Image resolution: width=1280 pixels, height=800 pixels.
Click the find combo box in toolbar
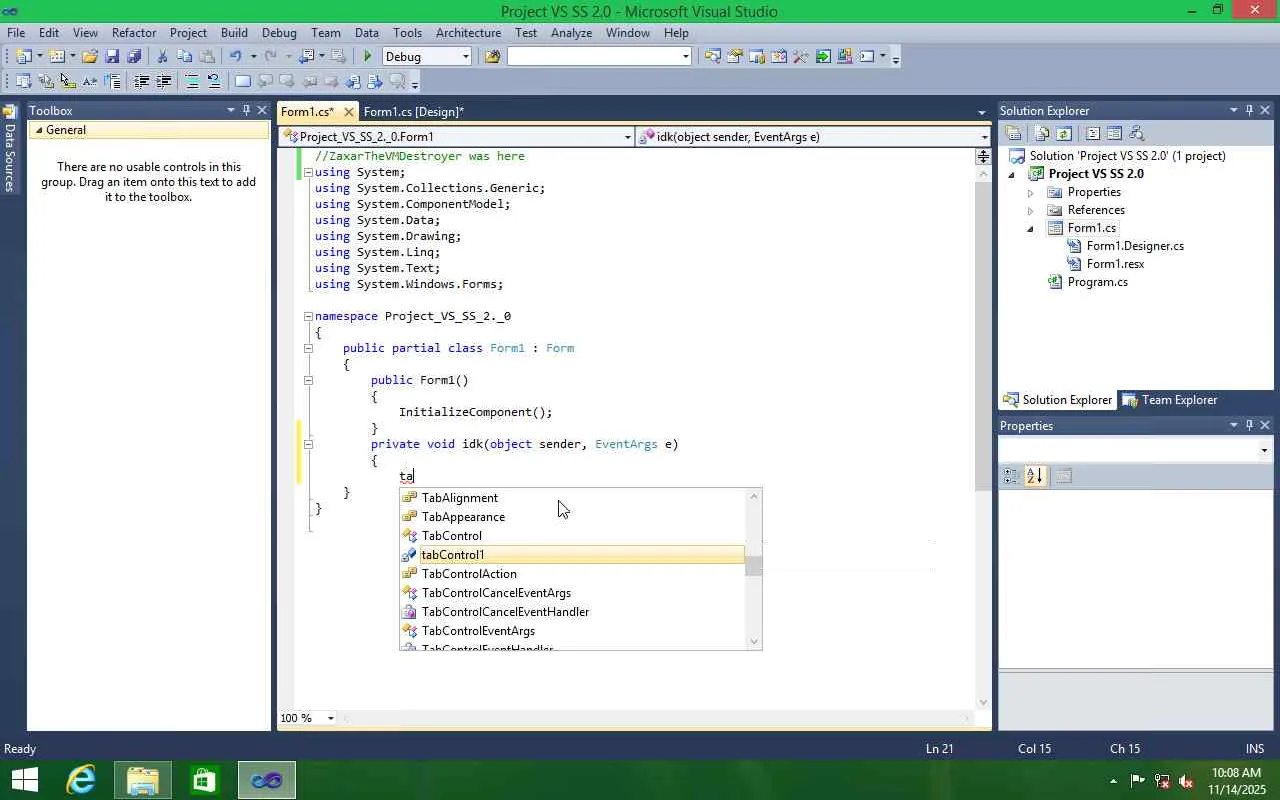599,57
